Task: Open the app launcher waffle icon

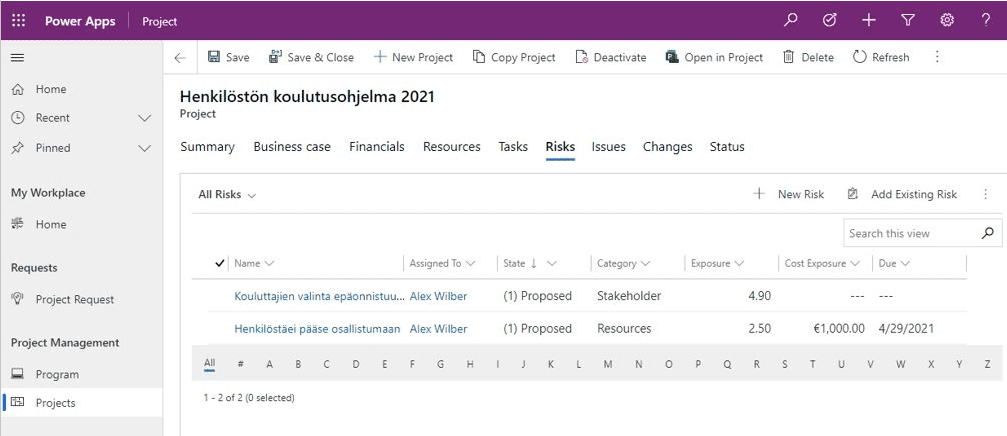Action: pyautogui.click(x=18, y=20)
